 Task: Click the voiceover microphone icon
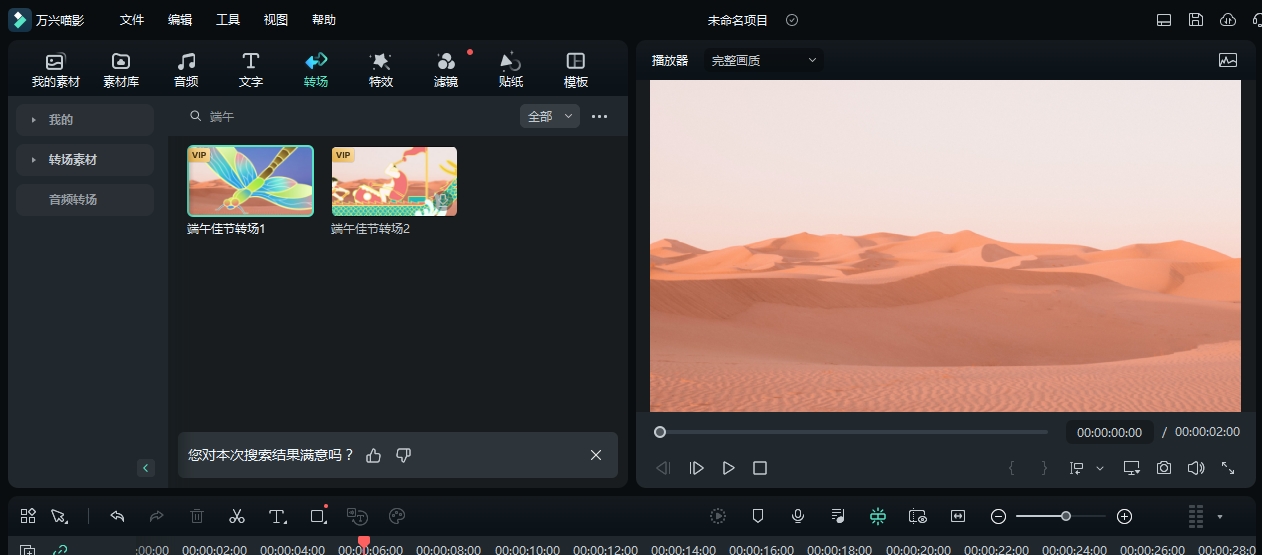pyautogui.click(x=798, y=516)
